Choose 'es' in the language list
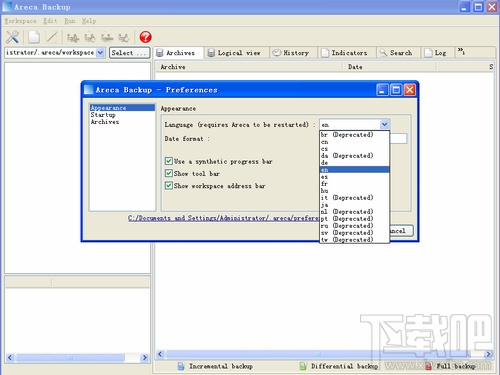 [x=354, y=177]
